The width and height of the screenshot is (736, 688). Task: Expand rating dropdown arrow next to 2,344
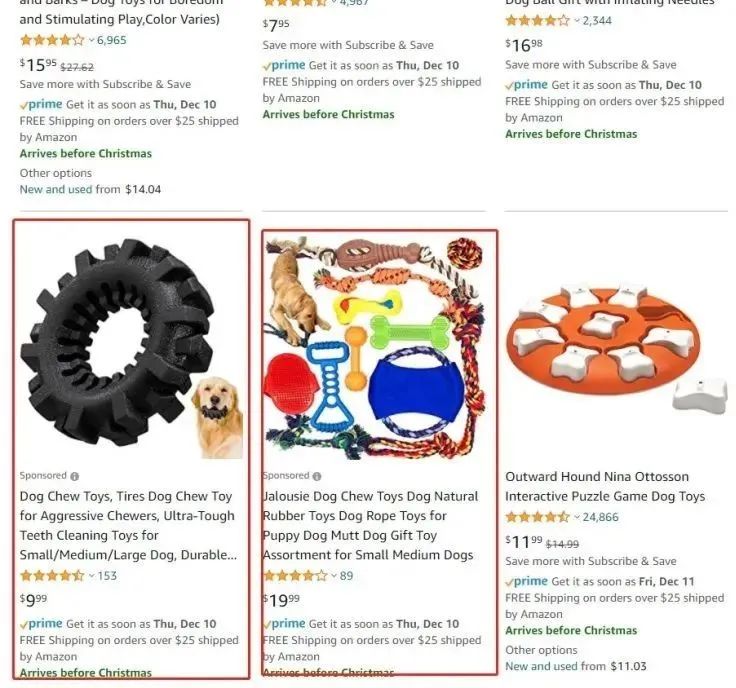pyautogui.click(x=577, y=21)
